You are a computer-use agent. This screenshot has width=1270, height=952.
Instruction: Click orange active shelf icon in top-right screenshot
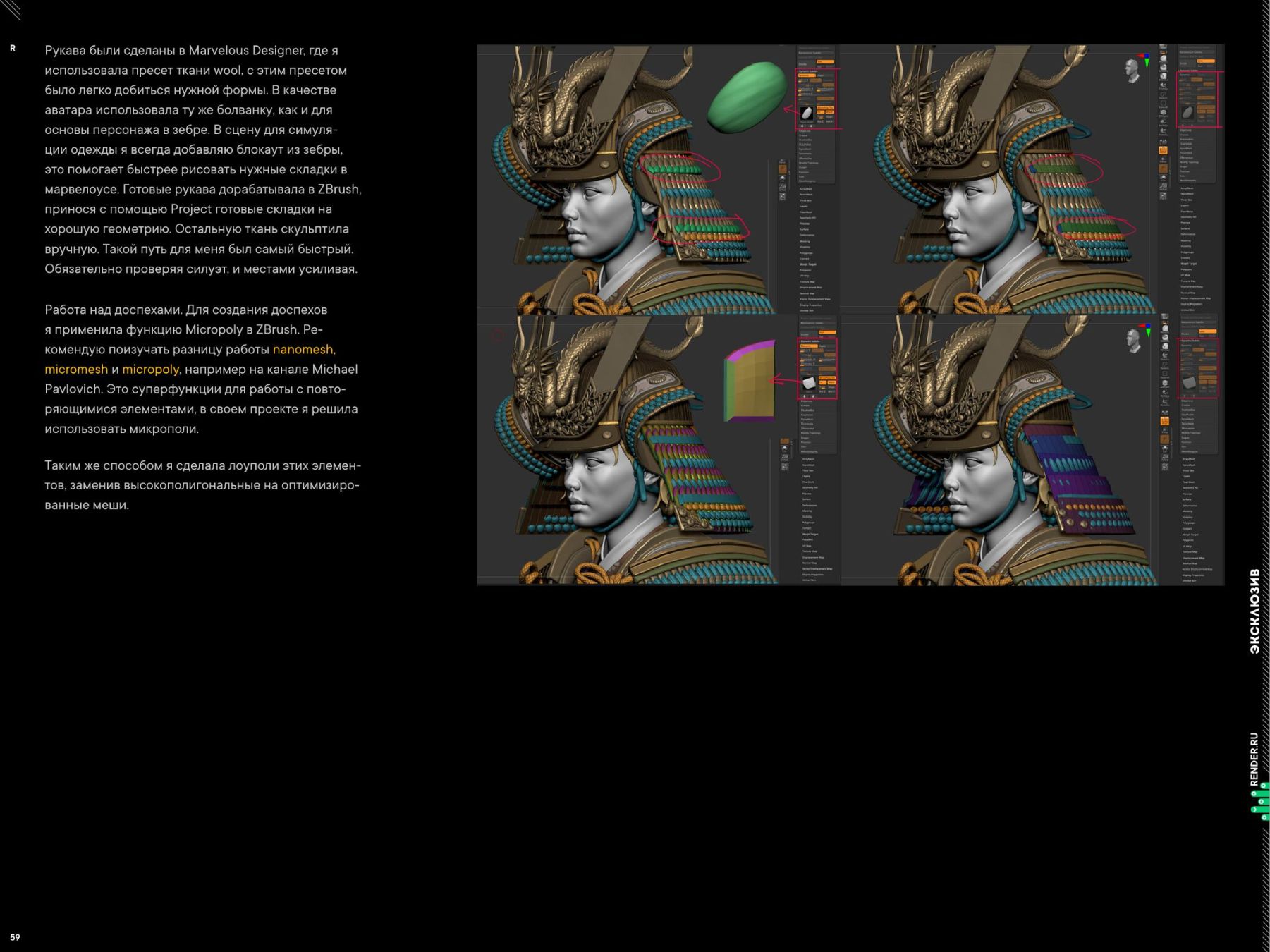[x=1163, y=150]
